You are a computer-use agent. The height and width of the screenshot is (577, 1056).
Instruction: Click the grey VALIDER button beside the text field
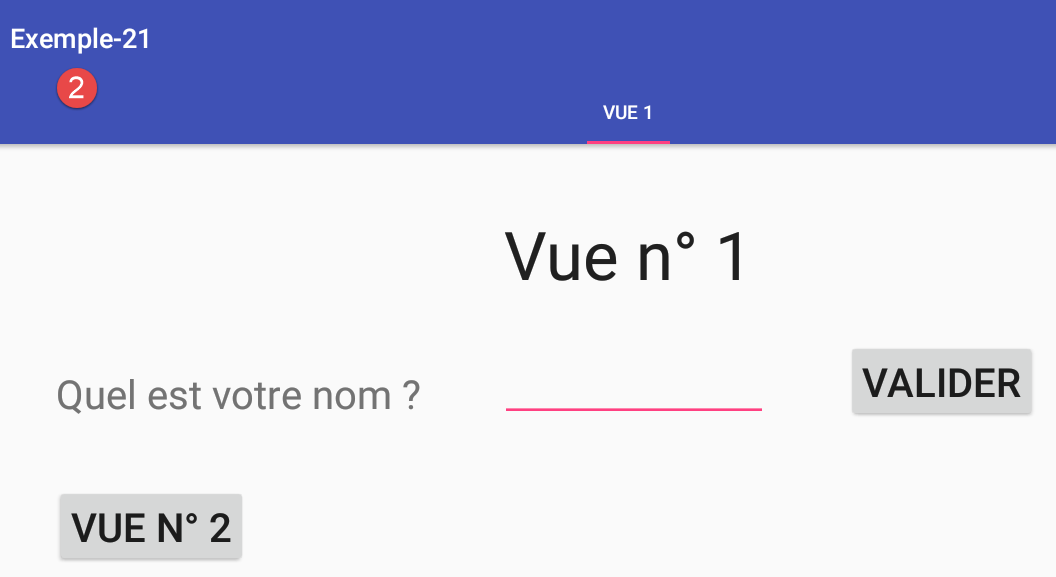point(941,382)
